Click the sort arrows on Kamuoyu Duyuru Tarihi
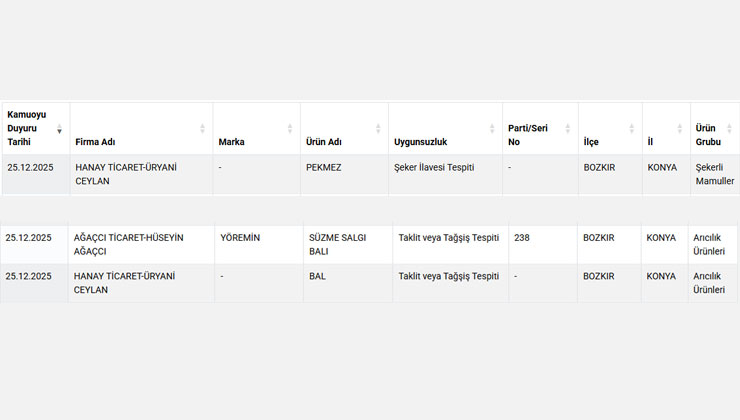The height and width of the screenshot is (420, 740). point(59,129)
